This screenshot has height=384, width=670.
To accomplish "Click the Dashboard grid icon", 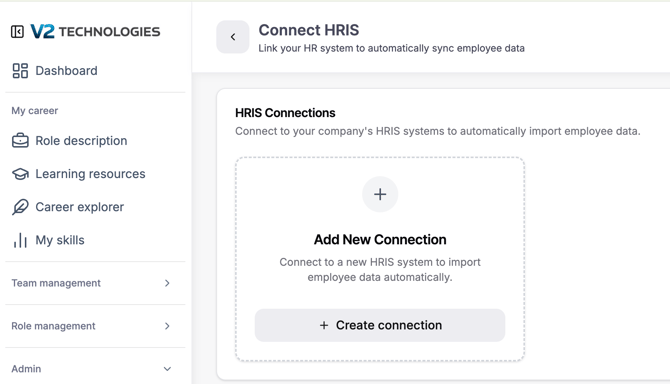I will pyautogui.click(x=20, y=71).
